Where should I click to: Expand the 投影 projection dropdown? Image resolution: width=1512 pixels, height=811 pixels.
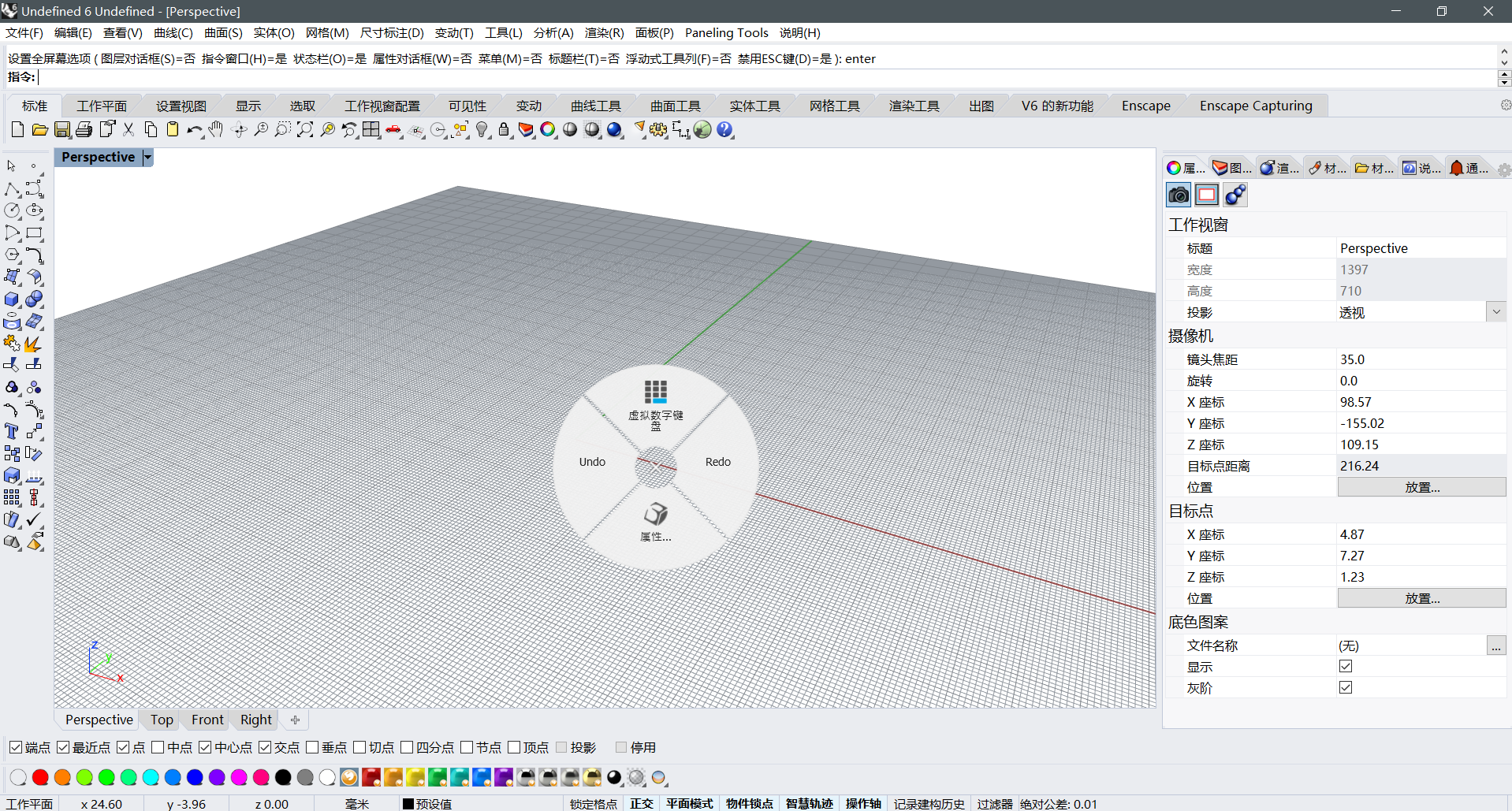1496,312
